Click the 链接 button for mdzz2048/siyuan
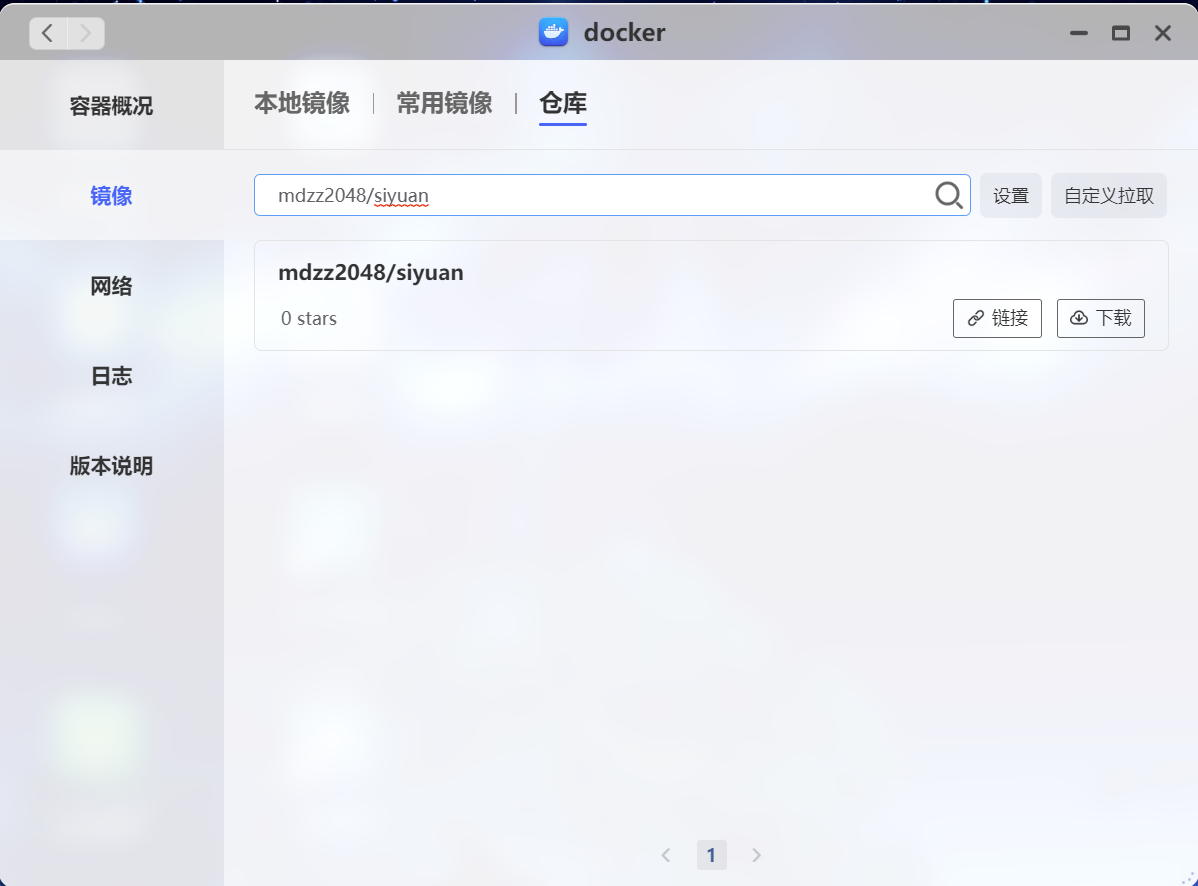Viewport: 1198px width, 886px height. (x=997, y=318)
